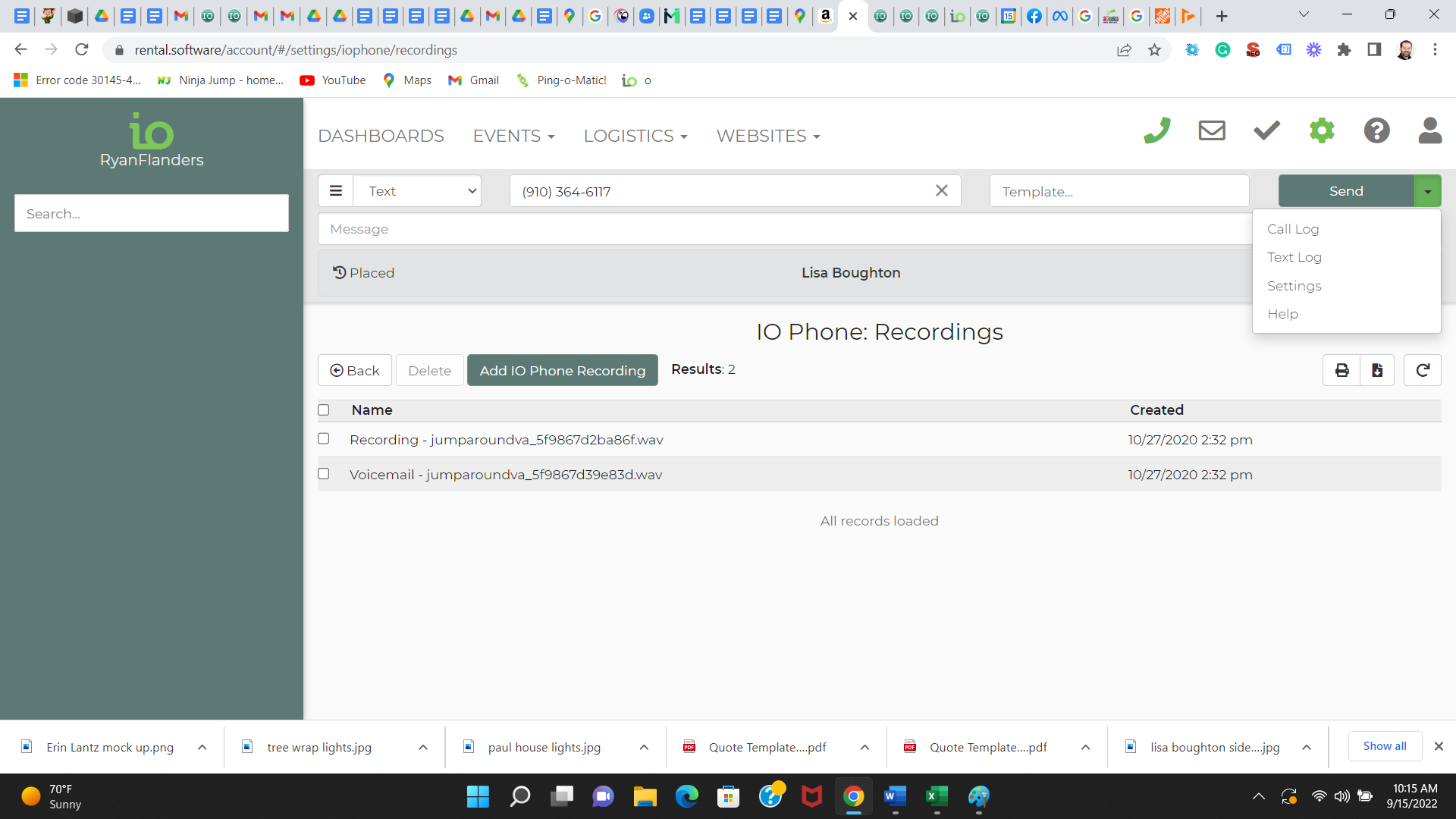Screen dimensions: 1456x819
Task: Toggle the Send button dropdown arrow
Action: (x=1428, y=192)
